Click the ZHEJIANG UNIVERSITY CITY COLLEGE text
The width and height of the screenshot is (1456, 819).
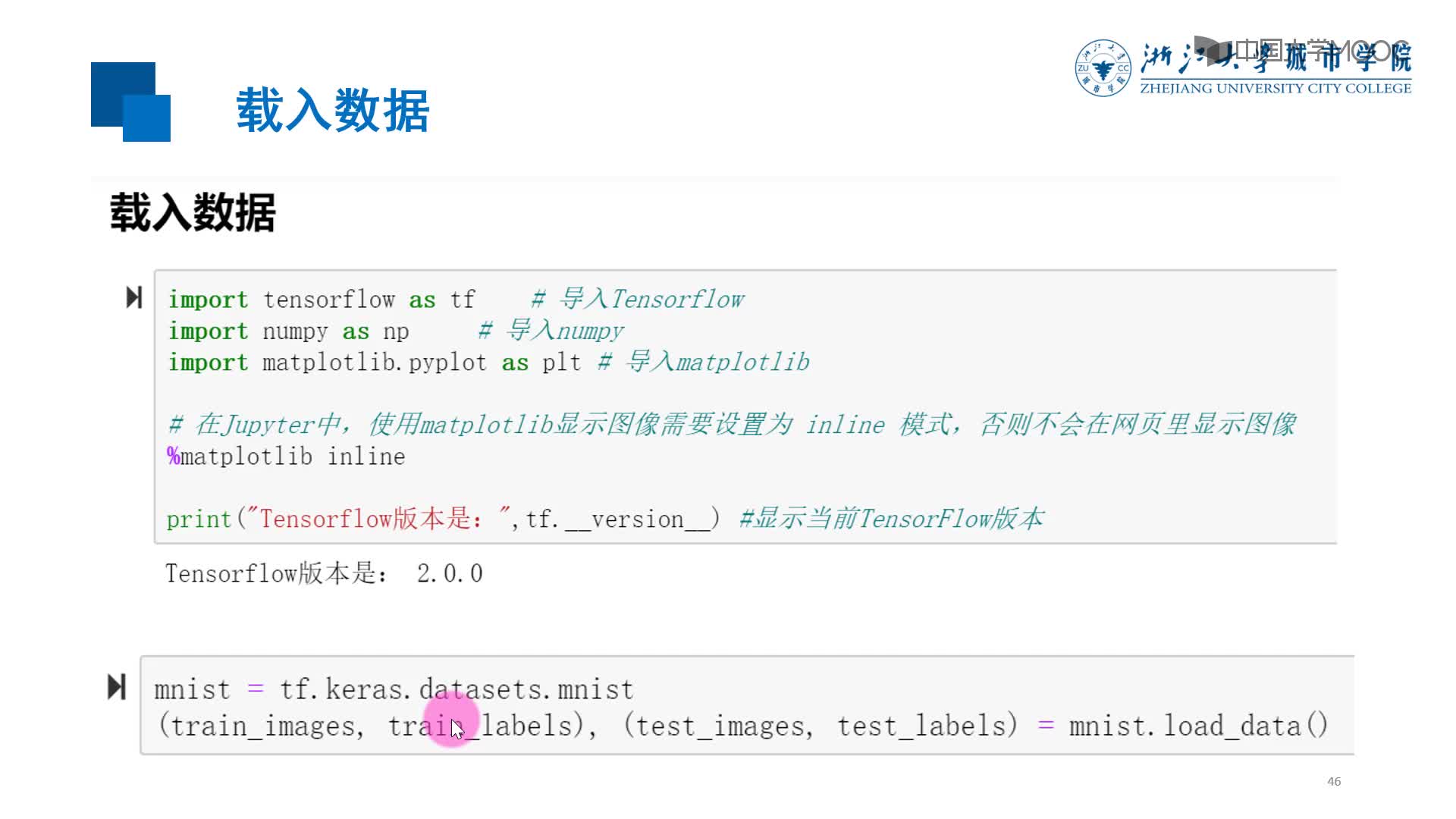click(1276, 89)
